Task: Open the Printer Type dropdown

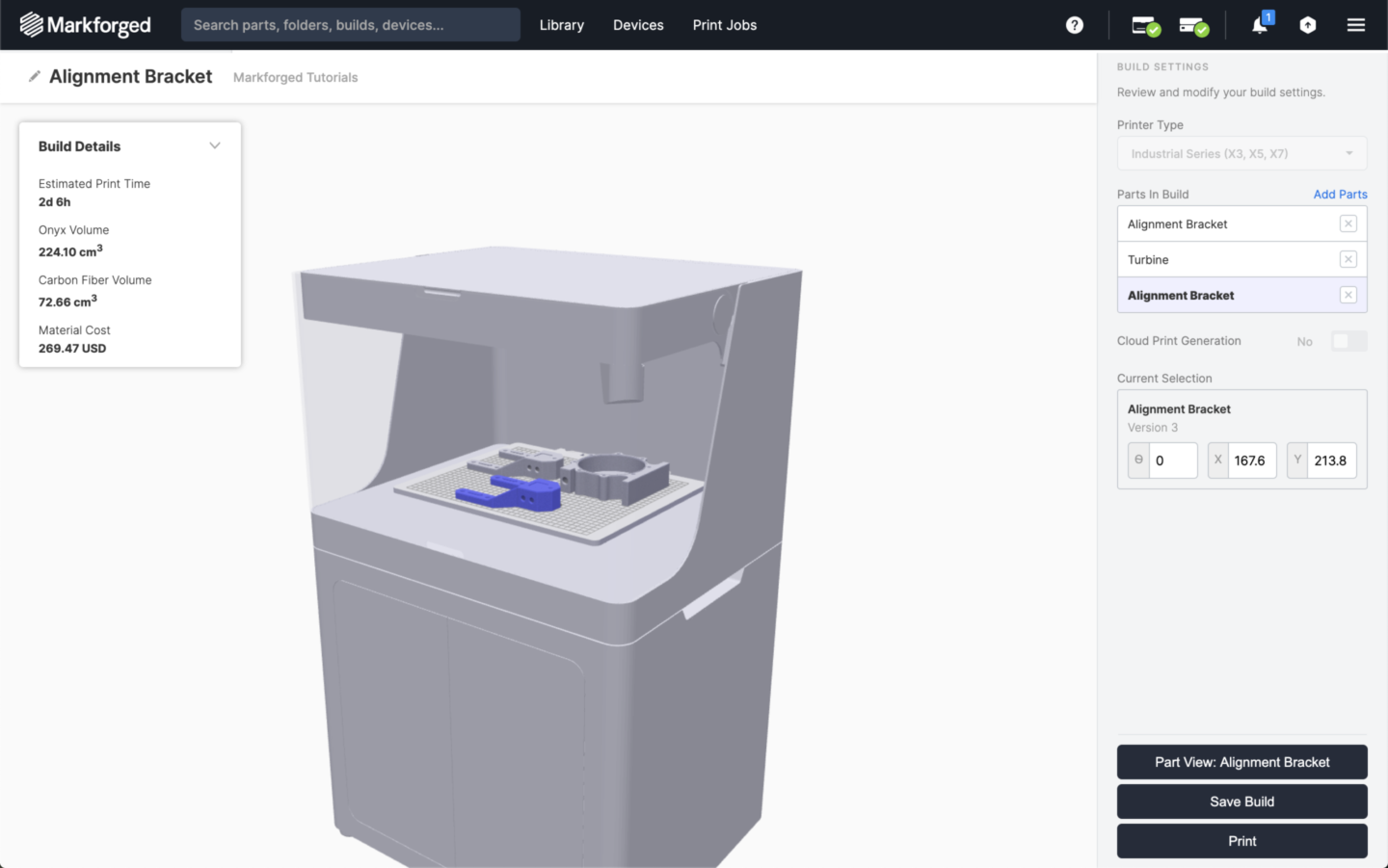Action: [1241, 152]
